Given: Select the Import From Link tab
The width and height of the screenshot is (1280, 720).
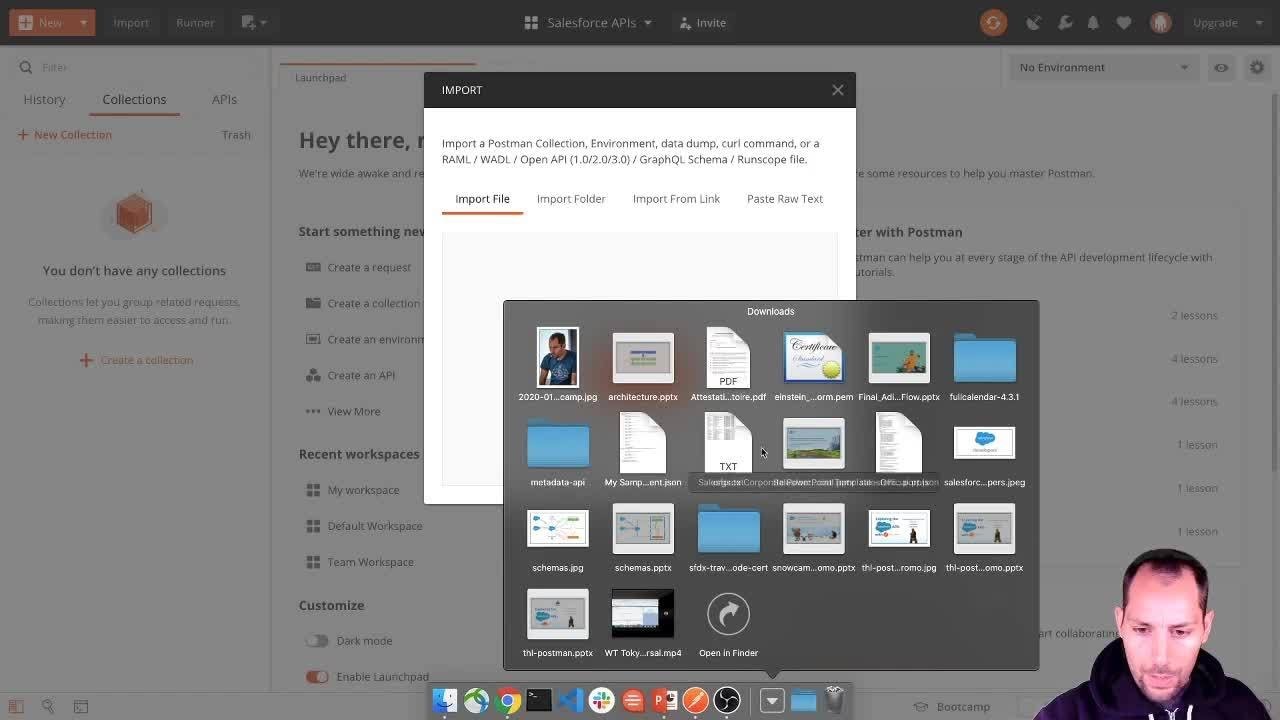Looking at the screenshot, I should tap(676, 198).
